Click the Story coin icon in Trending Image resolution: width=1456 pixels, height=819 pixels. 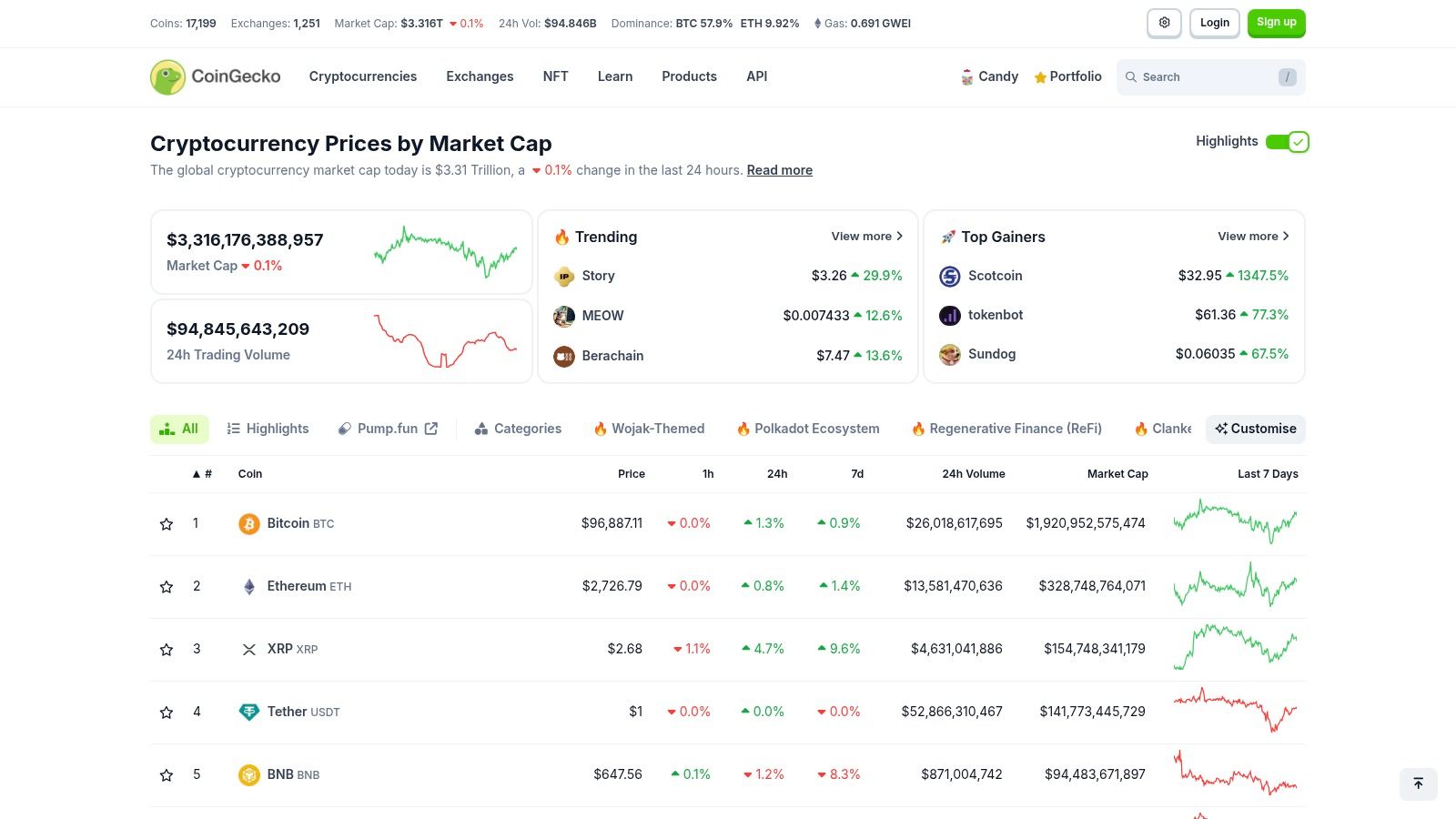click(564, 277)
